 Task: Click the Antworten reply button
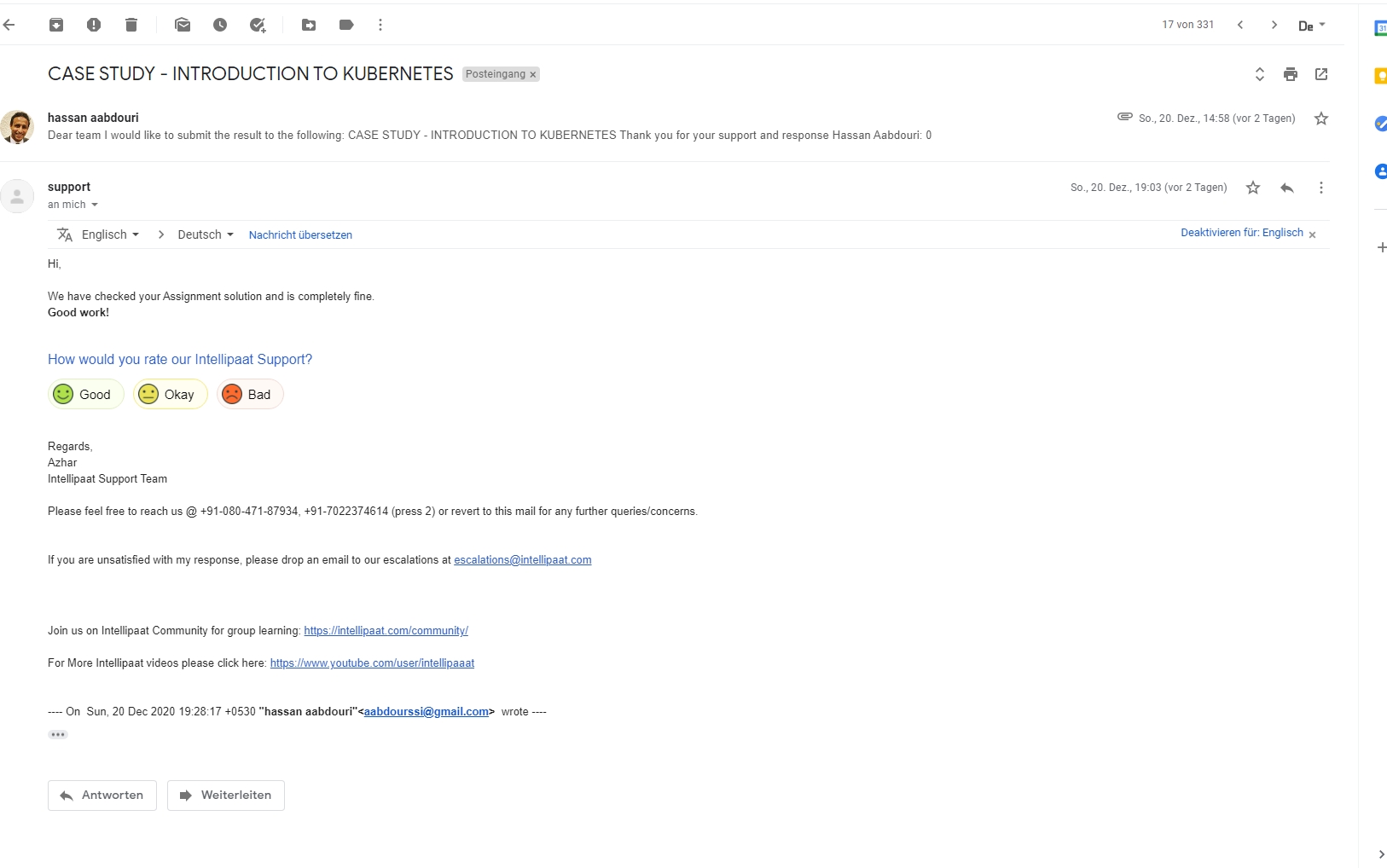pyautogui.click(x=102, y=796)
